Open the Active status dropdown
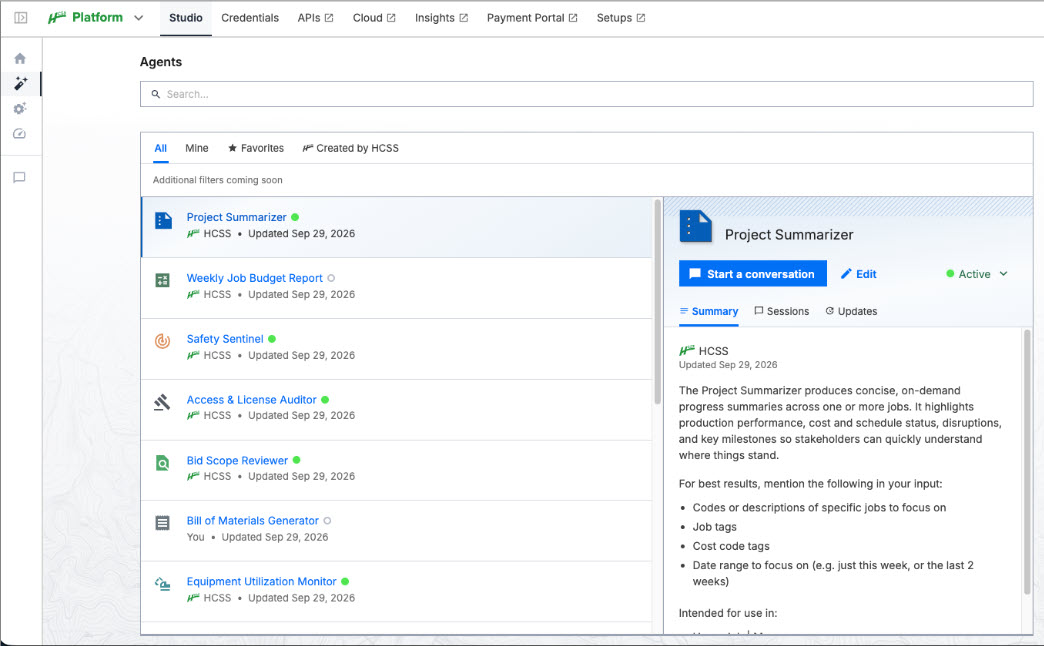The image size is (1044, 646). [977, 274]
